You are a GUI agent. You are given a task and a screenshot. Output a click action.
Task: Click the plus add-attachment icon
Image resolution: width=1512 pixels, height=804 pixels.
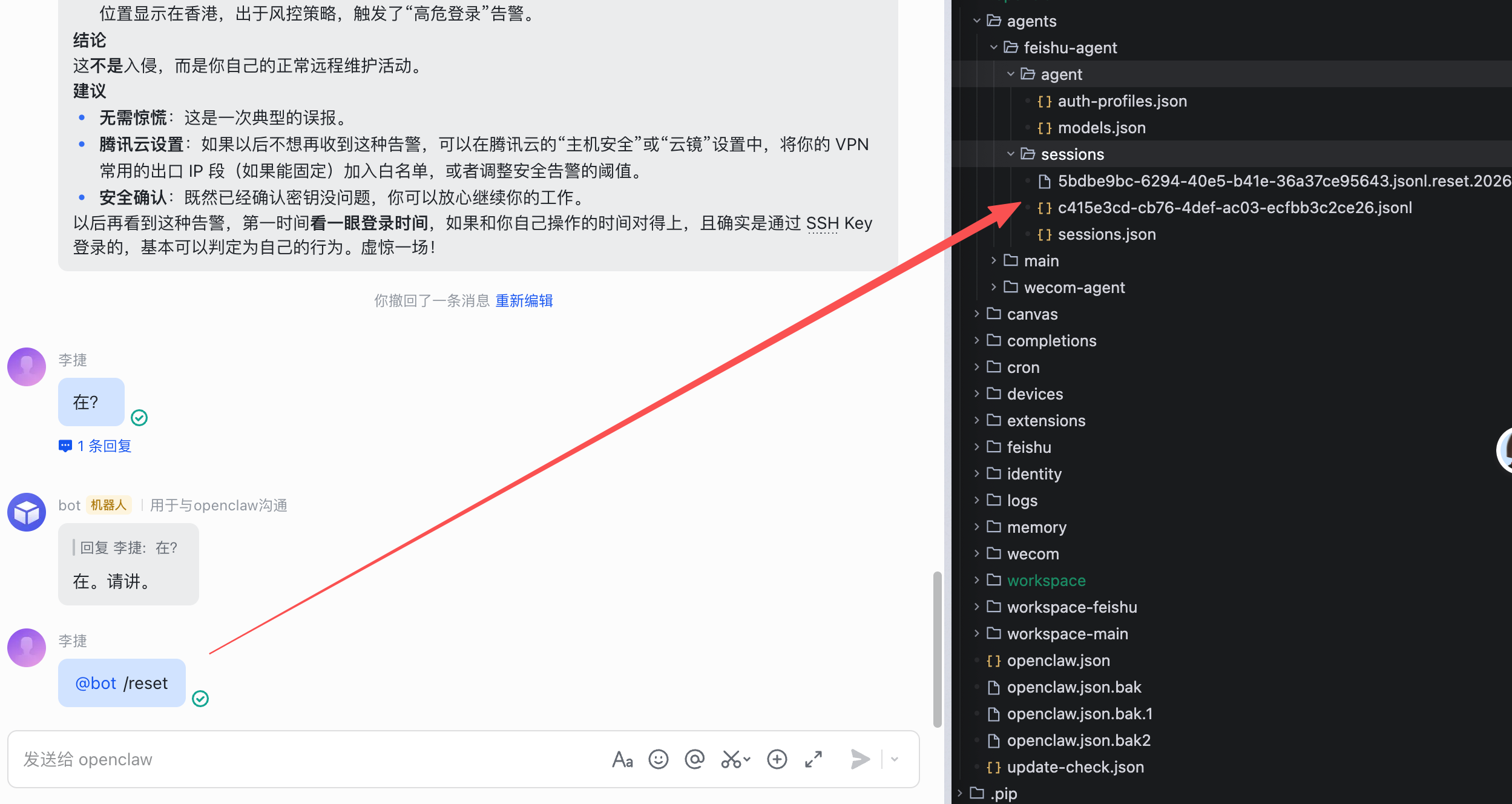pos(777,759)
